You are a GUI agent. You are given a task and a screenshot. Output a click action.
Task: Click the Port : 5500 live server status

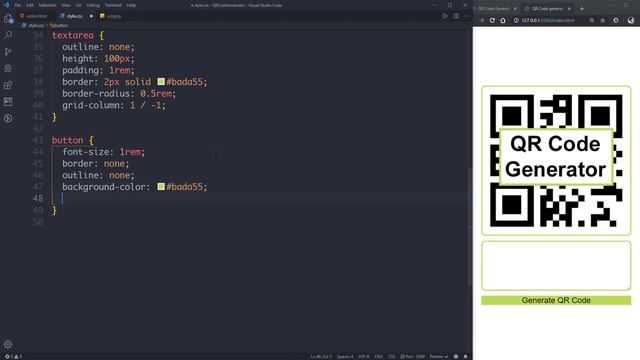point(412,356)
